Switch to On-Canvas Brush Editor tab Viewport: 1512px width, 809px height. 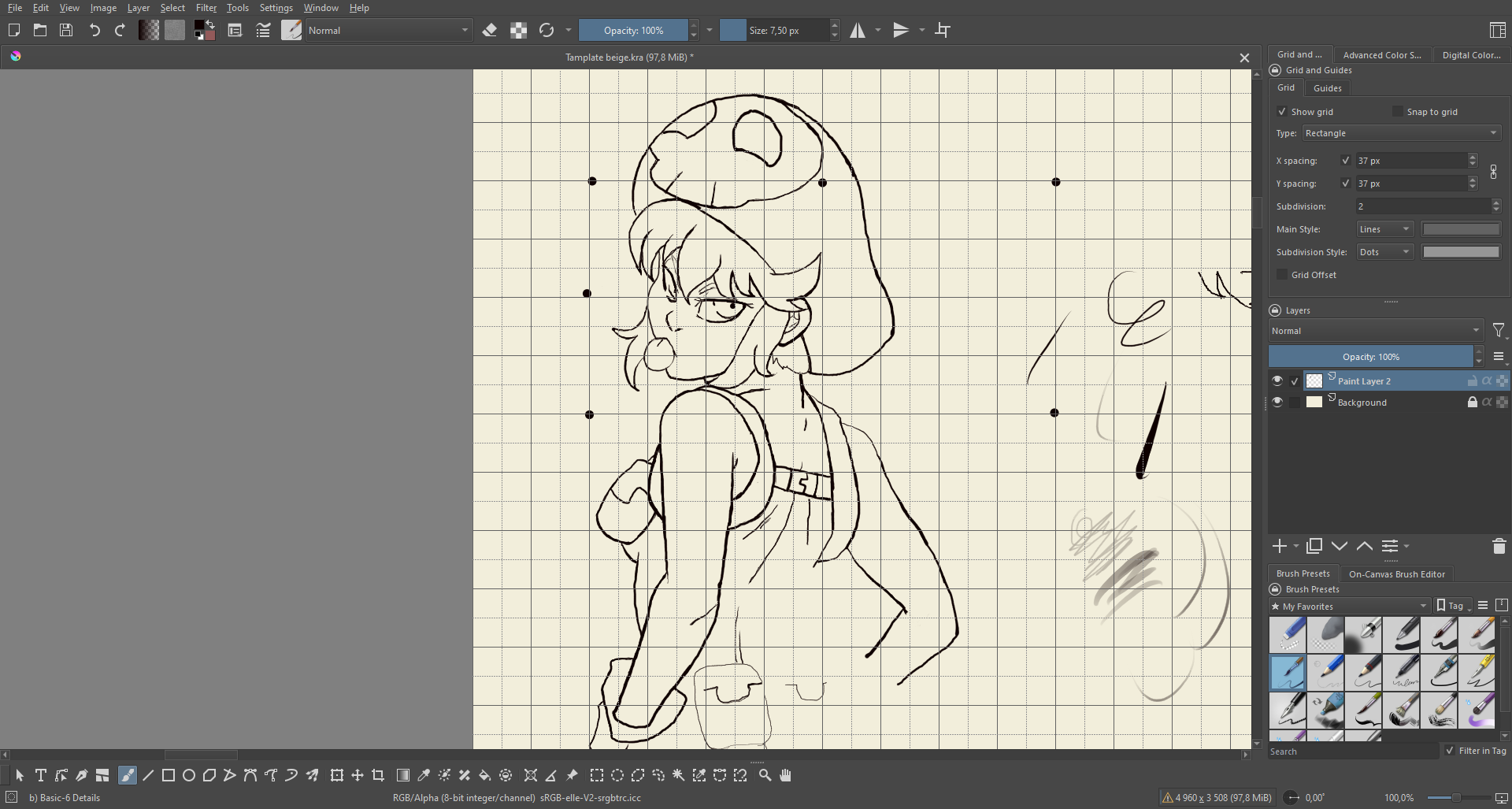point(1396,574)
